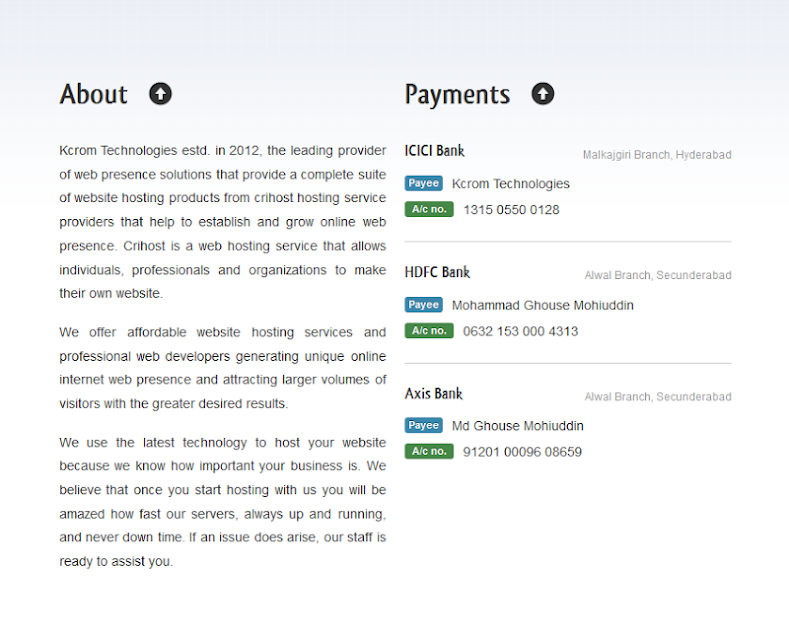Image resolution: width=789 pixels, height=640 pixels.
Task: Click the green A/c no. badge under ICICI Bank
Action: tap(429, 209)
